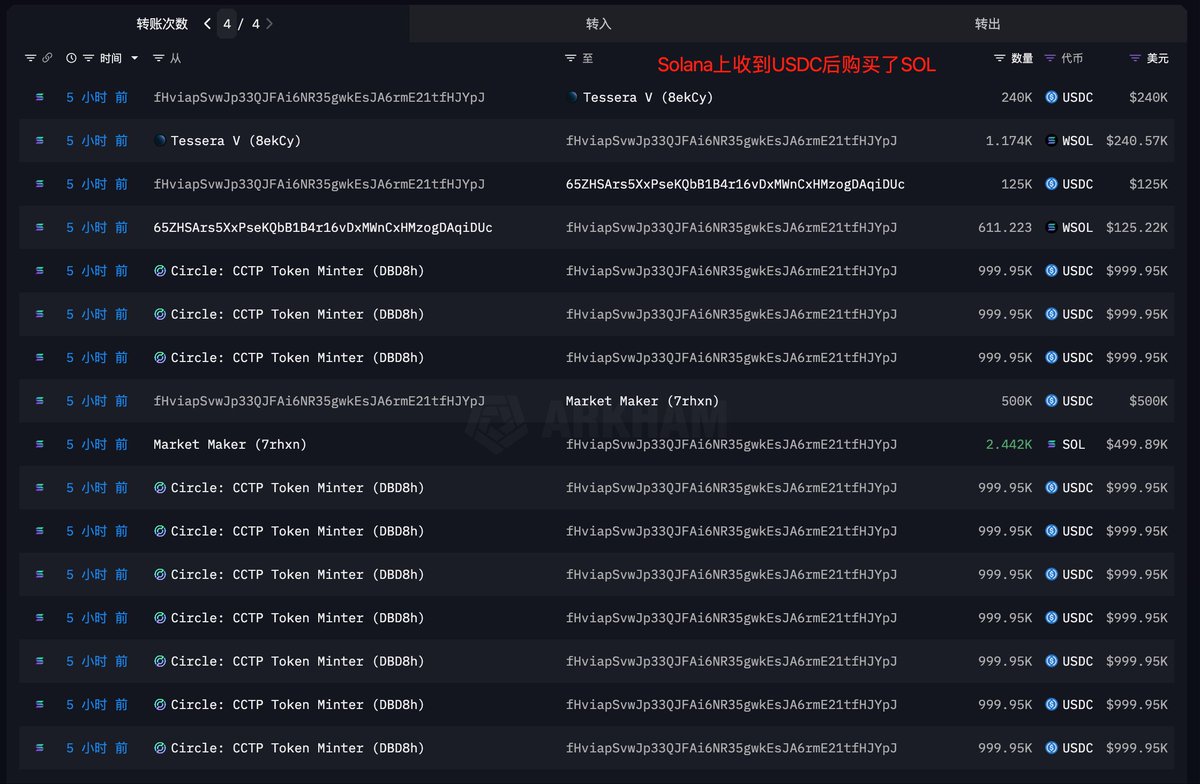The height and width of the screenshot is (784, 1200).
Task: Open Market Maker (7rhxn) sender in SOL row
Action: (230, 444)
